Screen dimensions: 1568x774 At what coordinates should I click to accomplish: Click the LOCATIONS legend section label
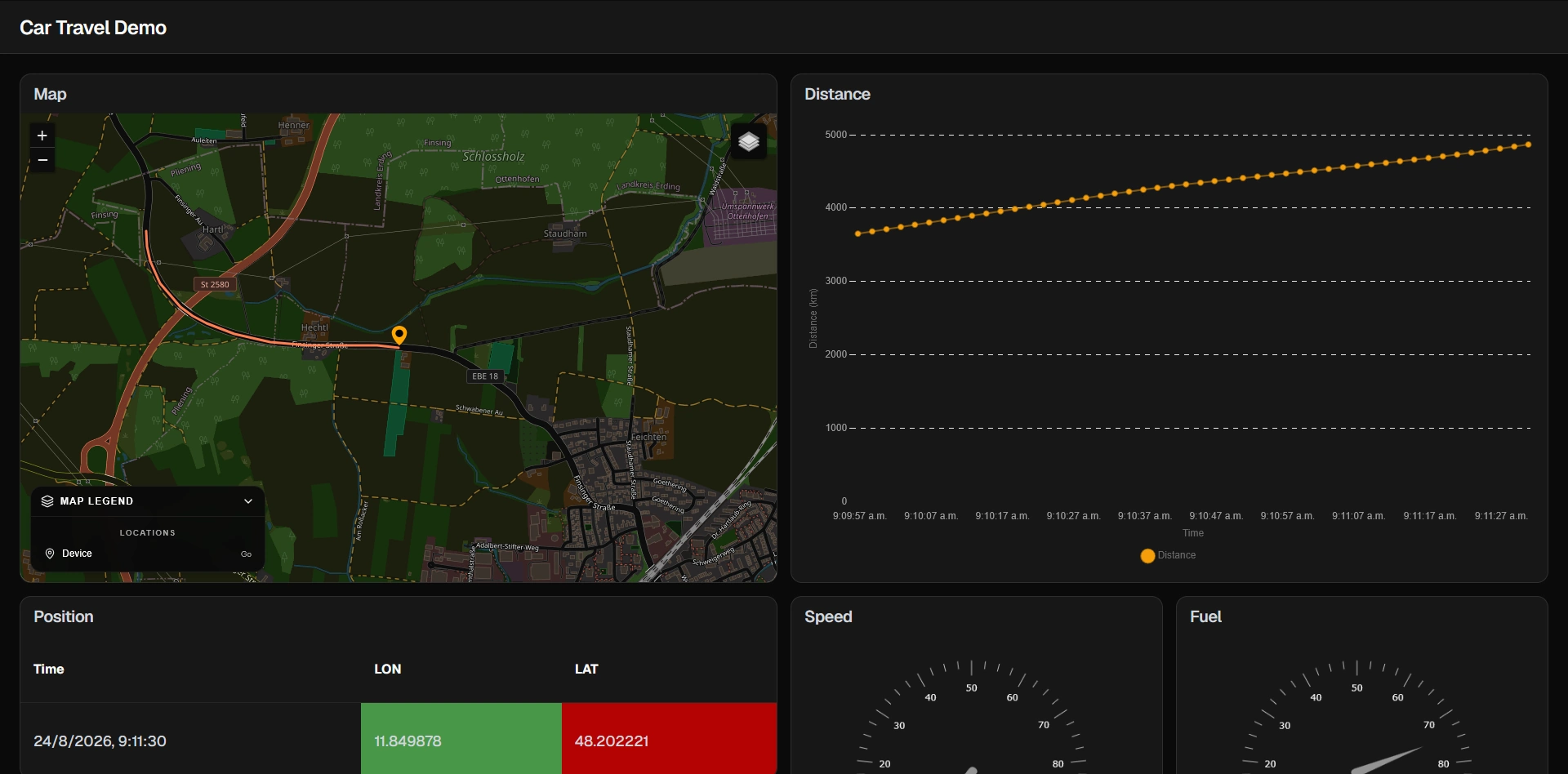148,533
